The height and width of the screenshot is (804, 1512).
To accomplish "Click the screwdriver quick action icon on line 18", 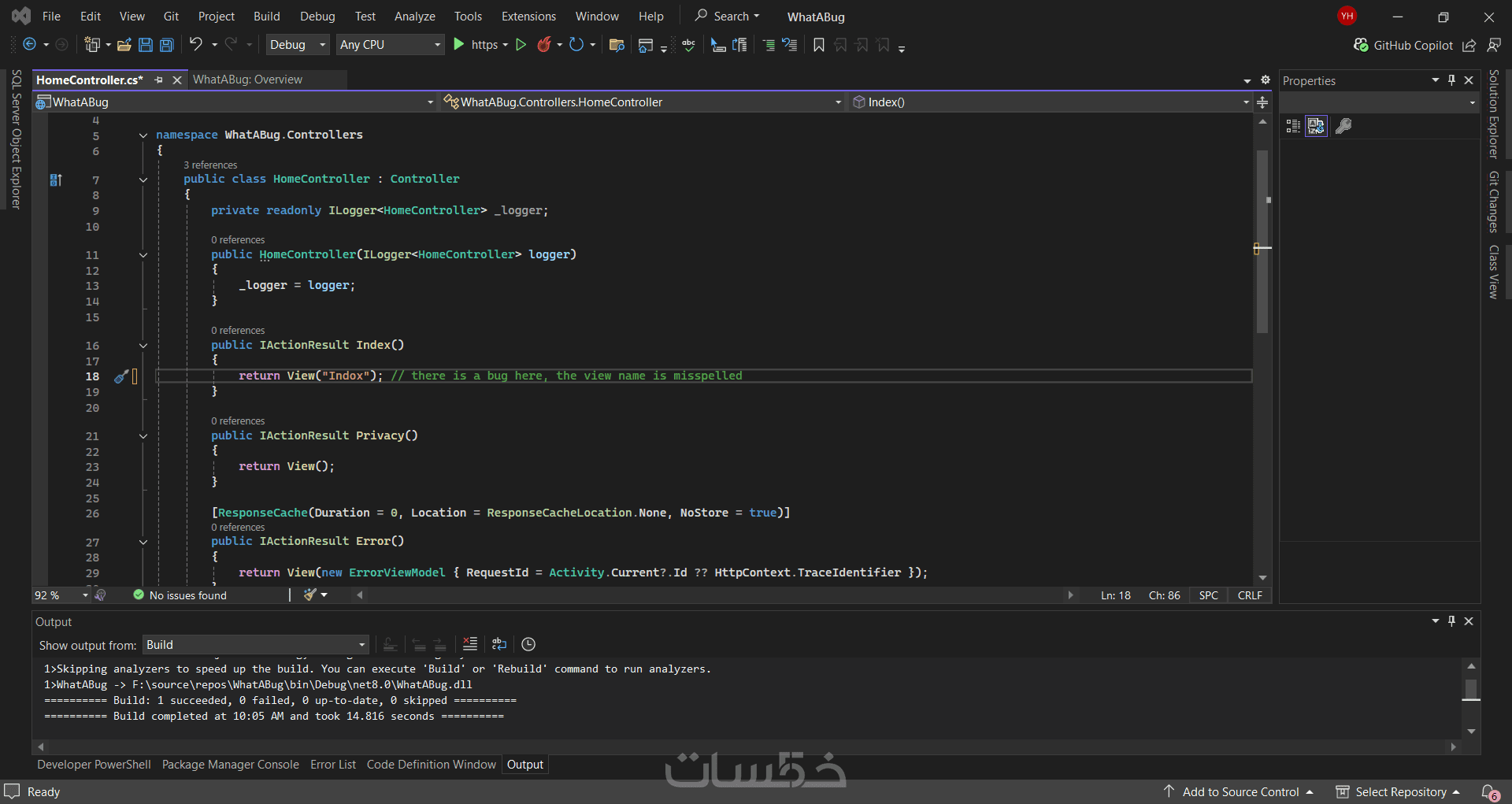I will 120,376.
